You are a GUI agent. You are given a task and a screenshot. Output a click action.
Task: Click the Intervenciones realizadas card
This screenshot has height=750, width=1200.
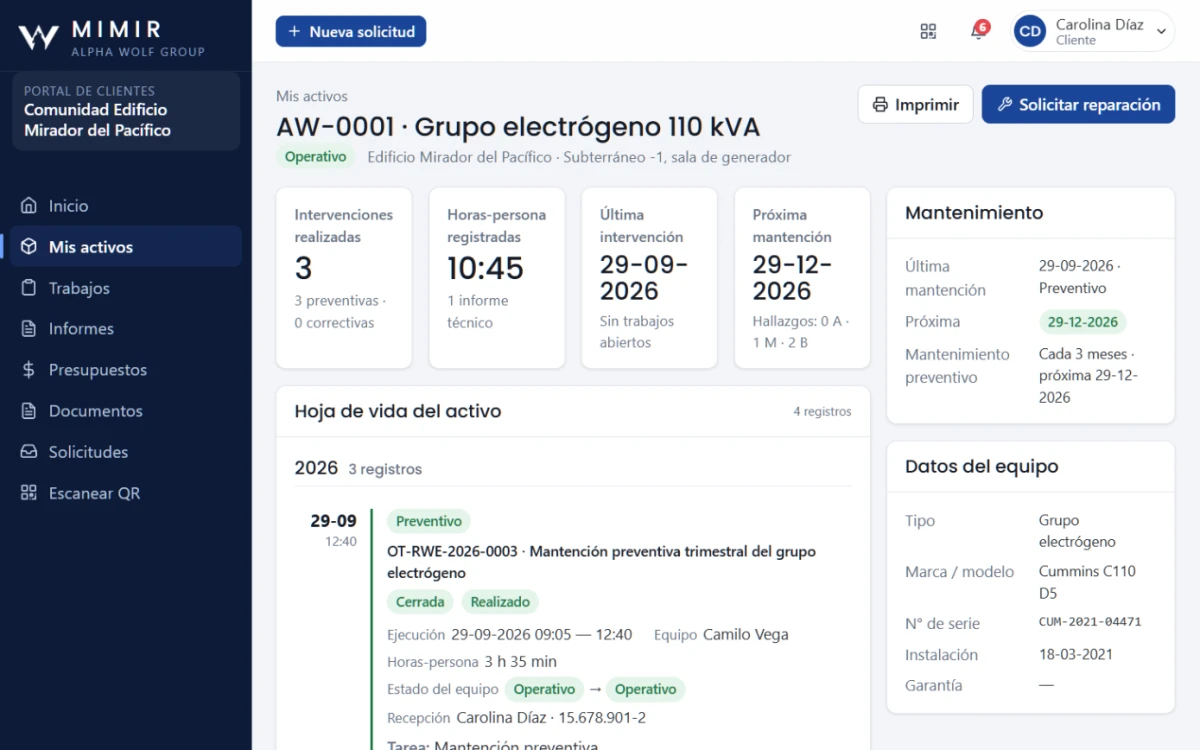[344, 278]
